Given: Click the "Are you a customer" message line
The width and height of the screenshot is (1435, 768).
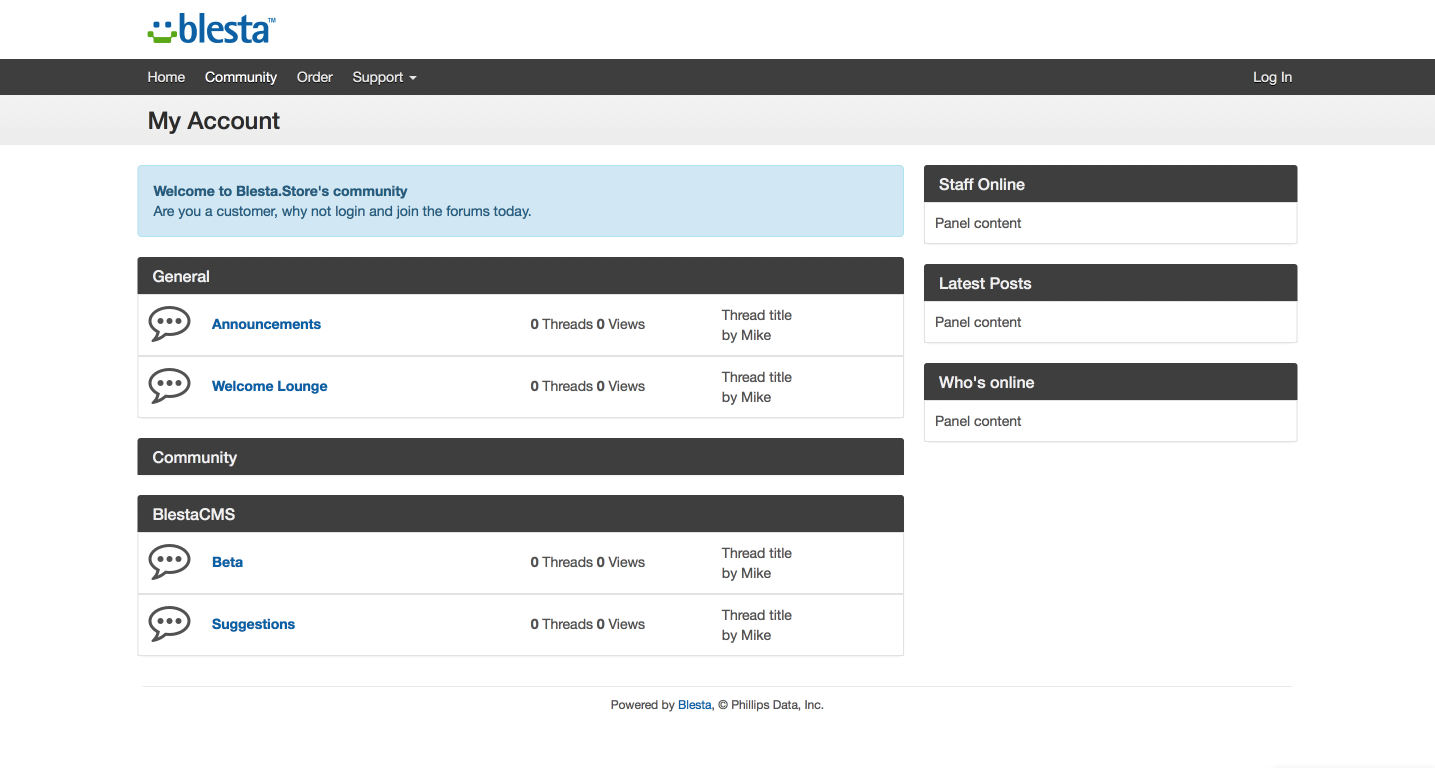Looking at the screenshot, I should coord(342,211).
